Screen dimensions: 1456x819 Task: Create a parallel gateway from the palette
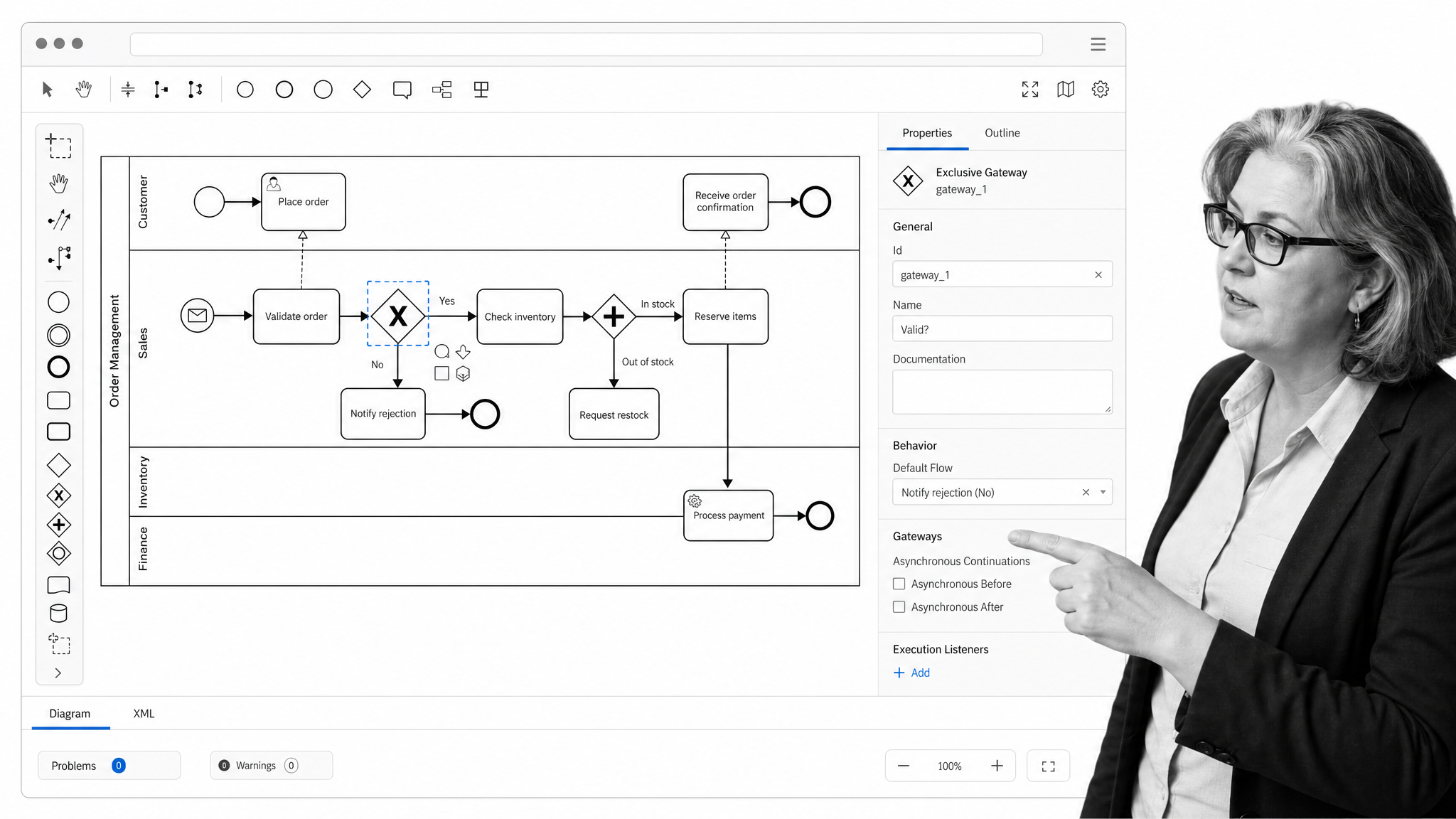(x=58, y=525)
